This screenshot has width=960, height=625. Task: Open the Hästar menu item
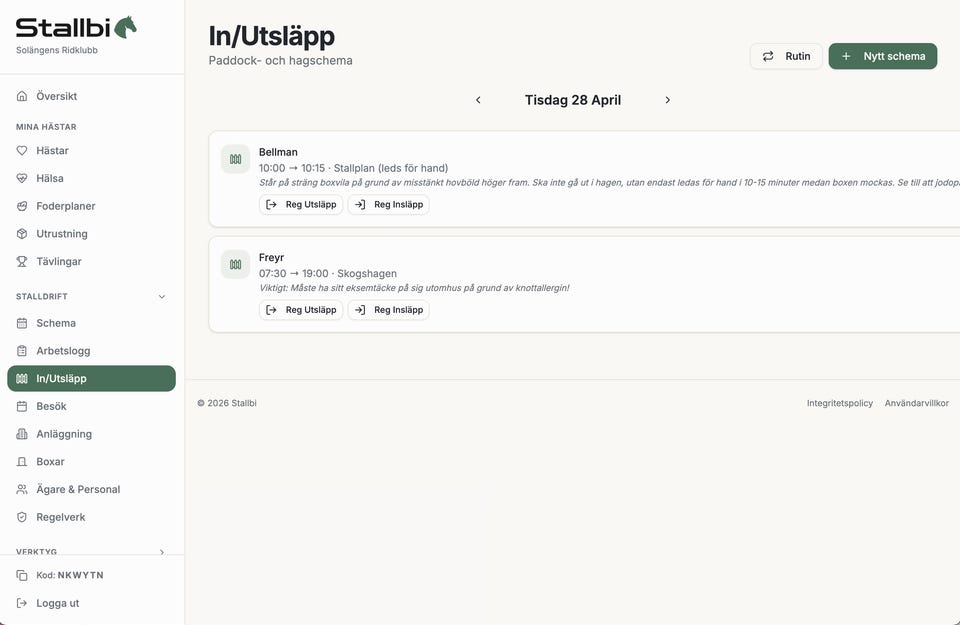point(91,151)
